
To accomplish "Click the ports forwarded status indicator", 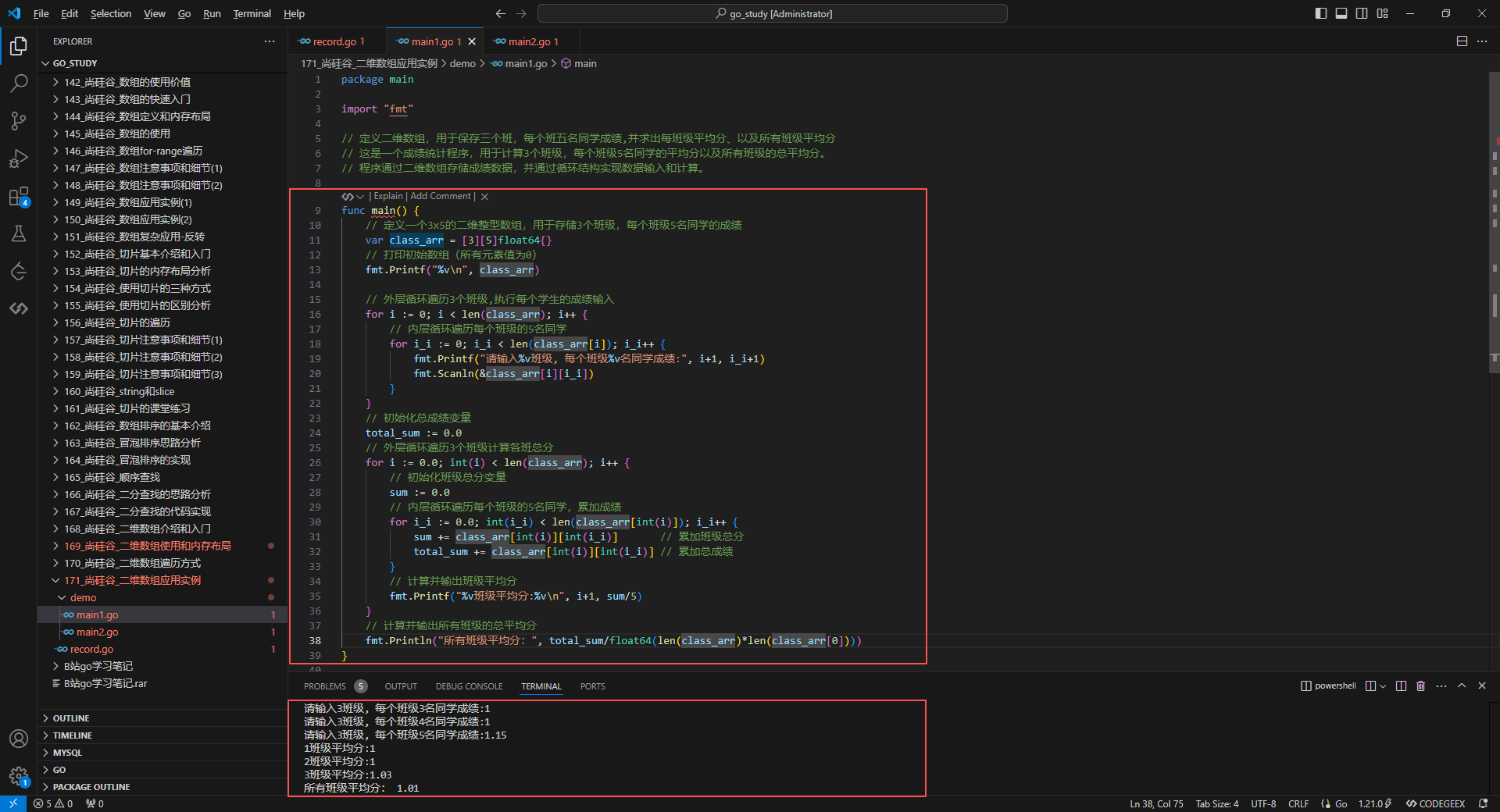I will [95, 803].
